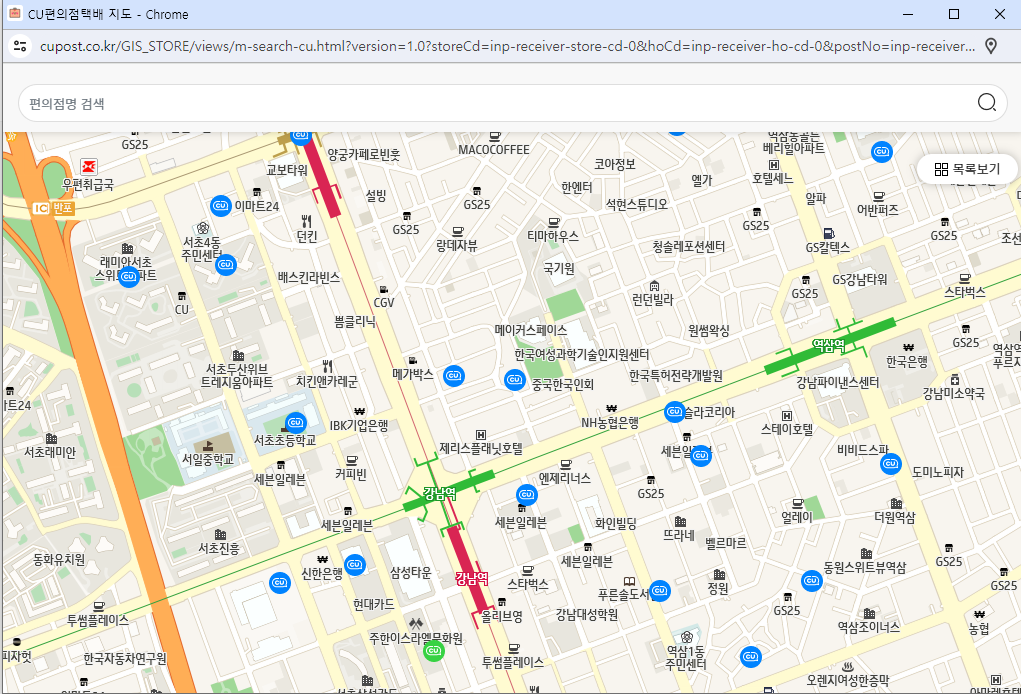Click the search magnifier icon
1021x694 pixels.
click(986, 102)
